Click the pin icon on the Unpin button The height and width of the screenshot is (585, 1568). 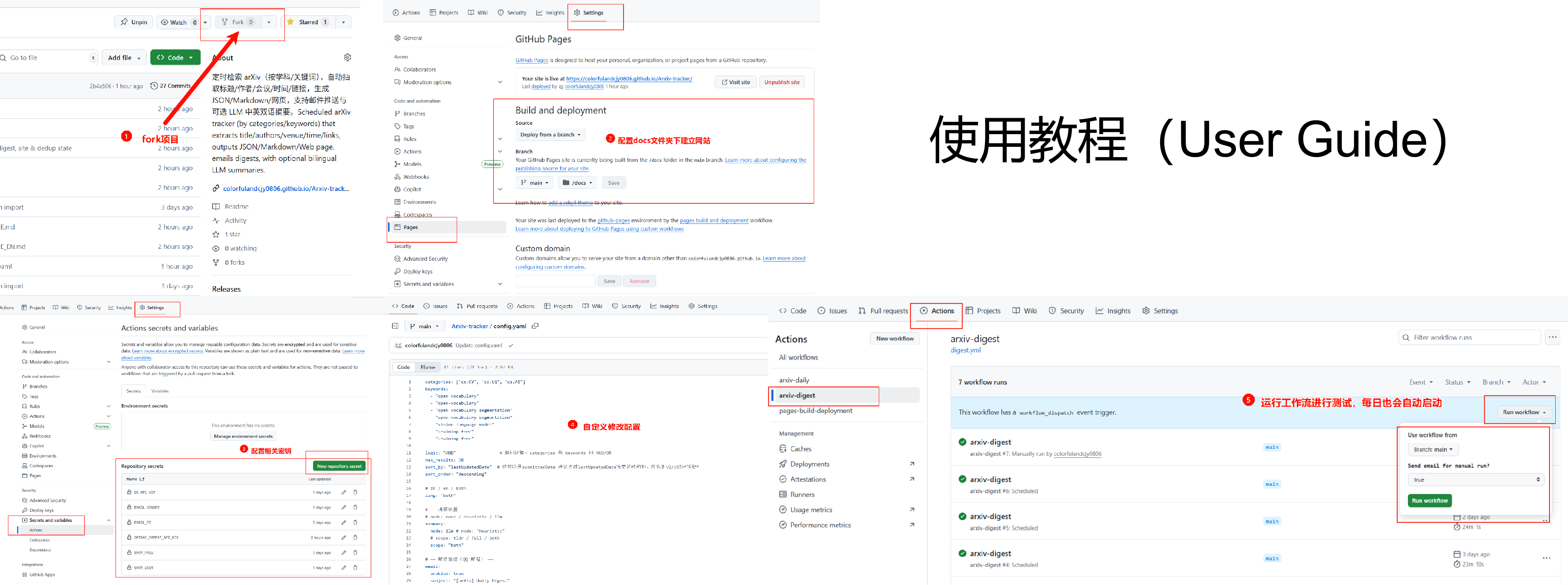124,22
